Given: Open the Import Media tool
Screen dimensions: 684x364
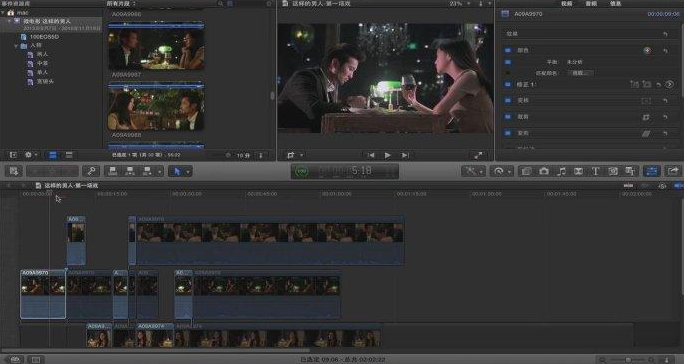Looking at the screenshot, I should (x=14, y=171).
